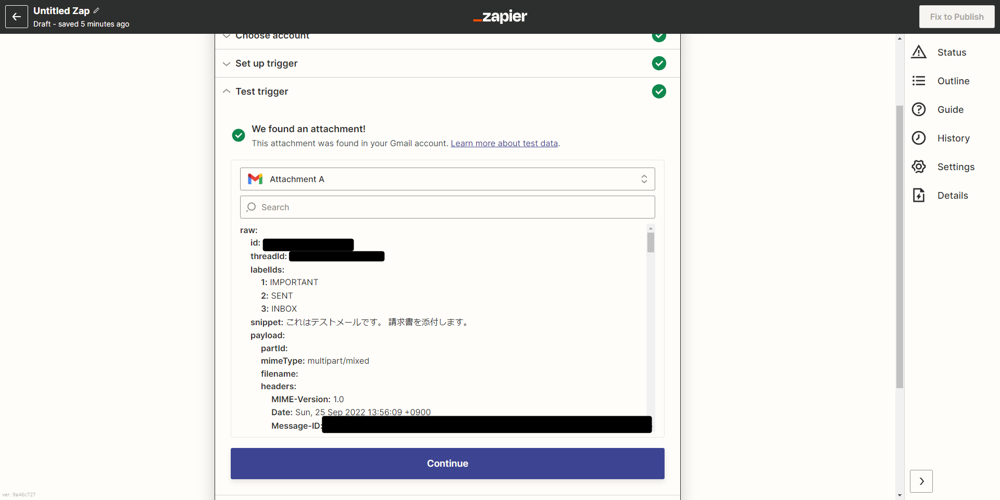The width and height of the screenshot is (1000, 500).
Task: Expand the Choose account section
Action: coord(448,37)
